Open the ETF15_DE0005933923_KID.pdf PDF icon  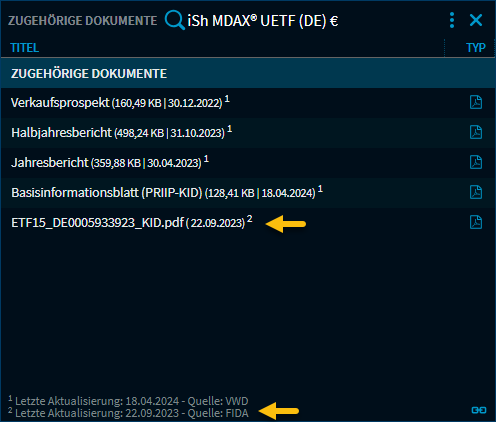pyautogui.click(x=476, y=222)
